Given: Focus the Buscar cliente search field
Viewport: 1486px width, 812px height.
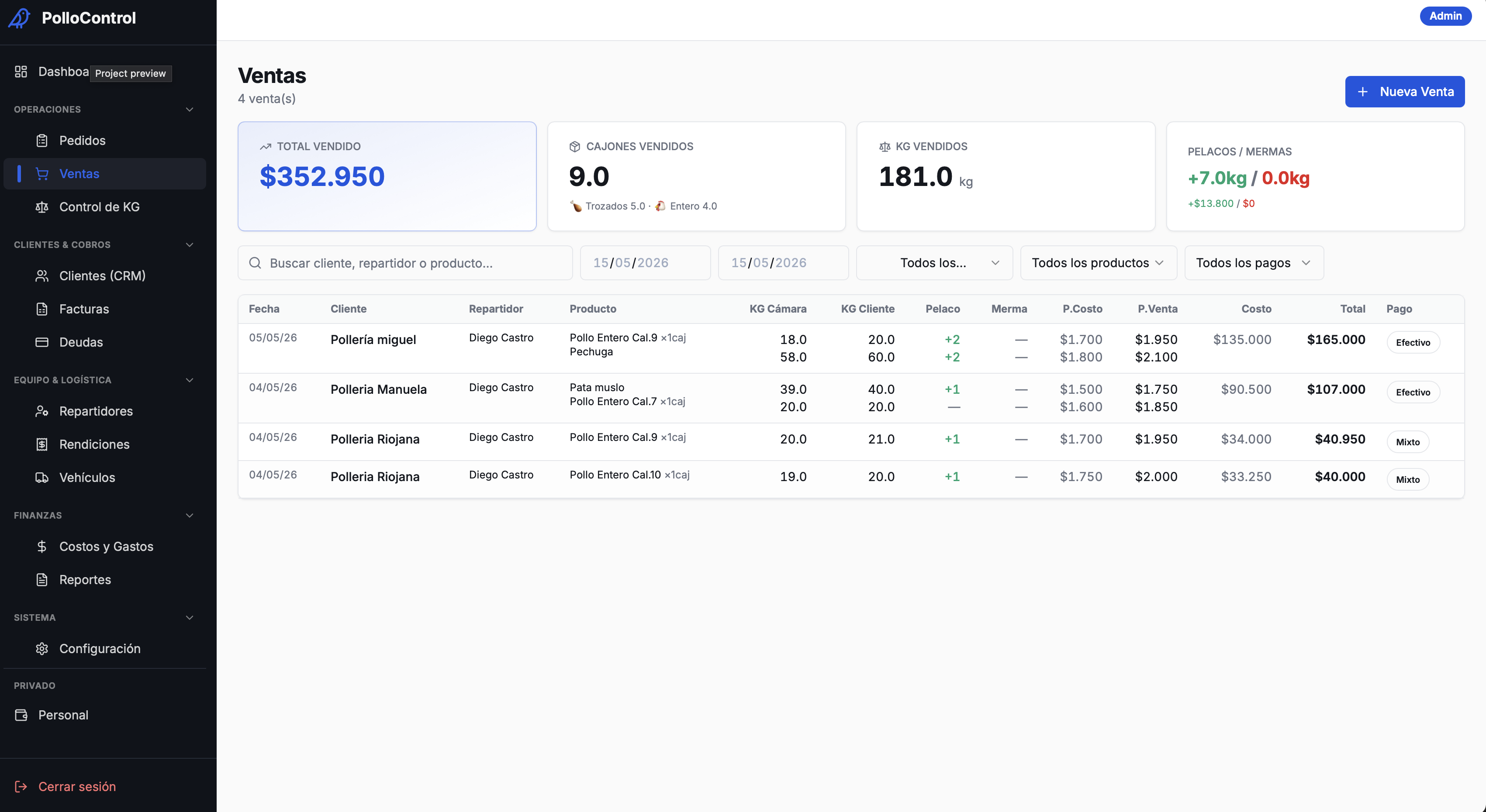Looking at the screenshot, I should click(405, 263).
